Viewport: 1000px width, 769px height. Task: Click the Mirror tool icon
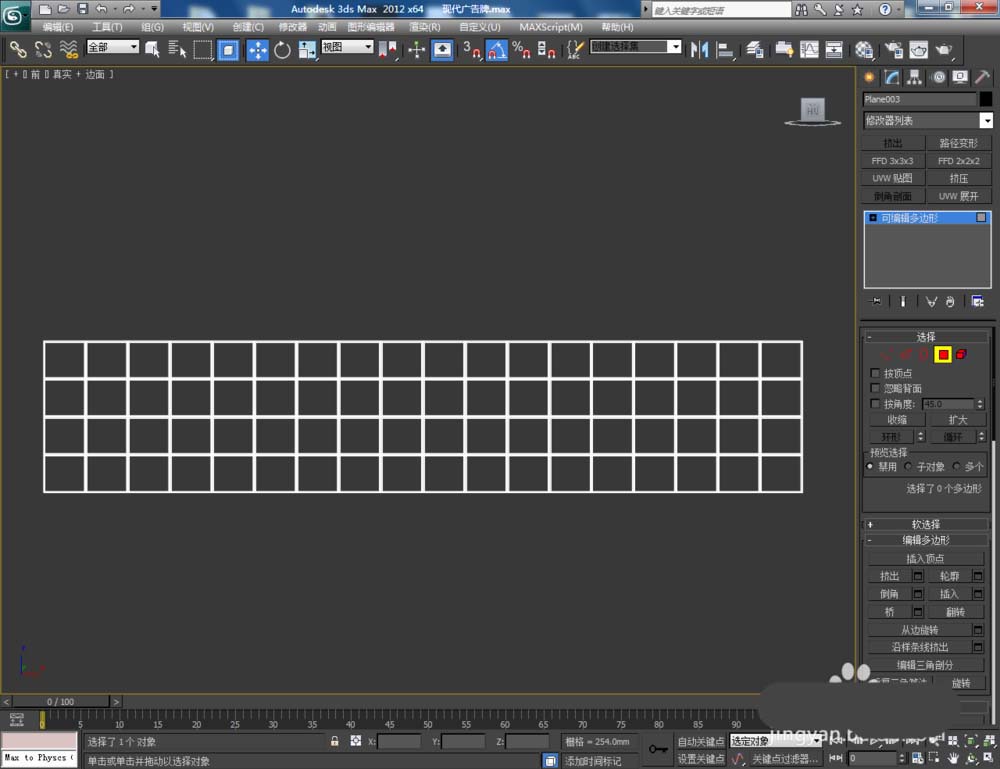coord(699,49)
